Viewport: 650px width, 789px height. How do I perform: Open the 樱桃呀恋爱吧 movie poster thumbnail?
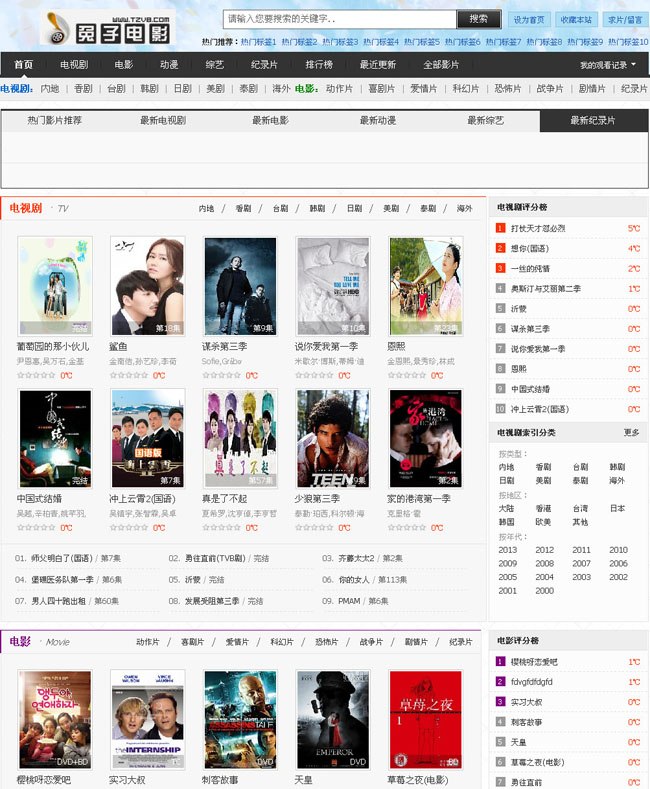point(55,720)
